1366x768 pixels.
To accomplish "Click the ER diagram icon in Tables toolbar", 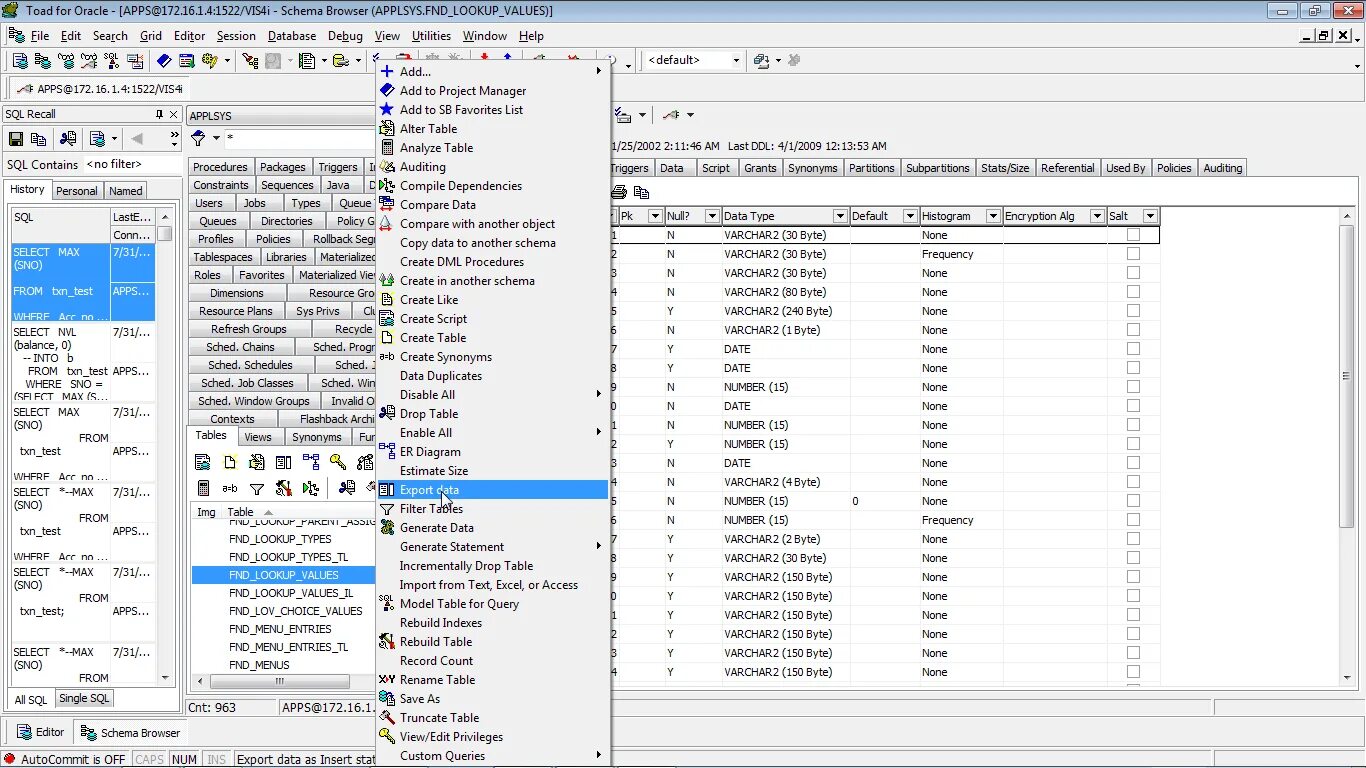I will point(311,462).
